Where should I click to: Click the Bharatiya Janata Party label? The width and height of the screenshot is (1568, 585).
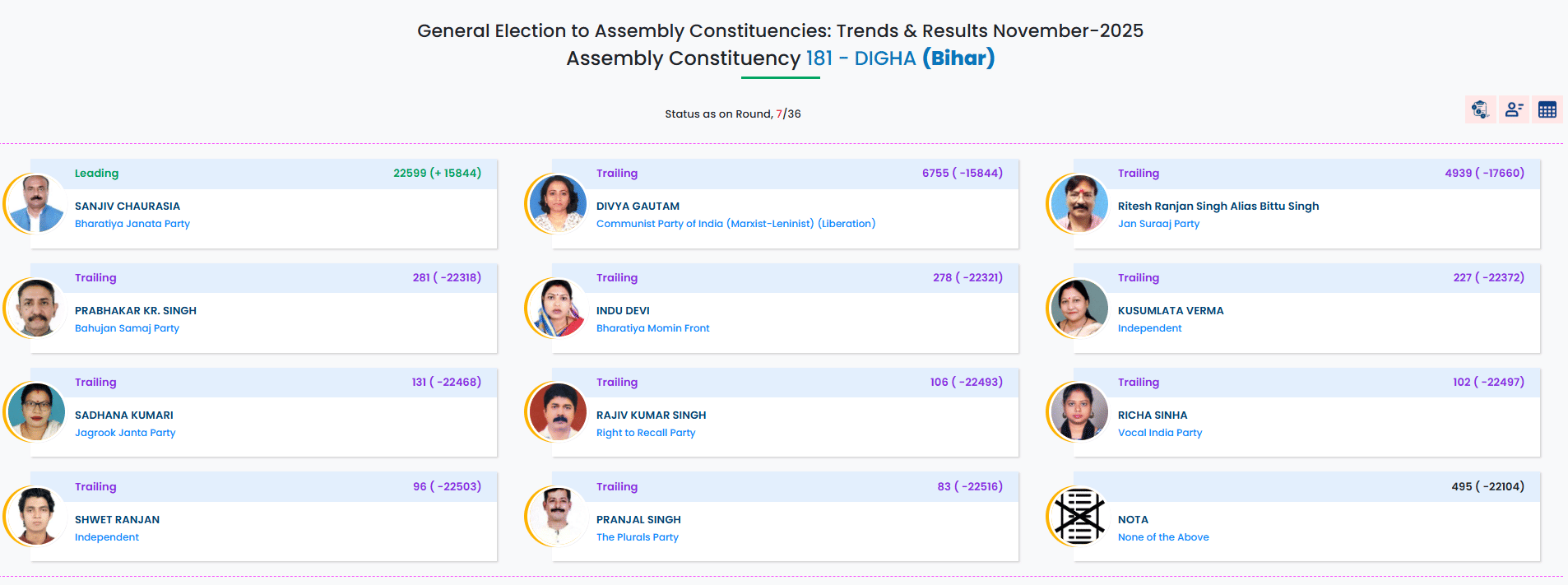coord(132,224)
